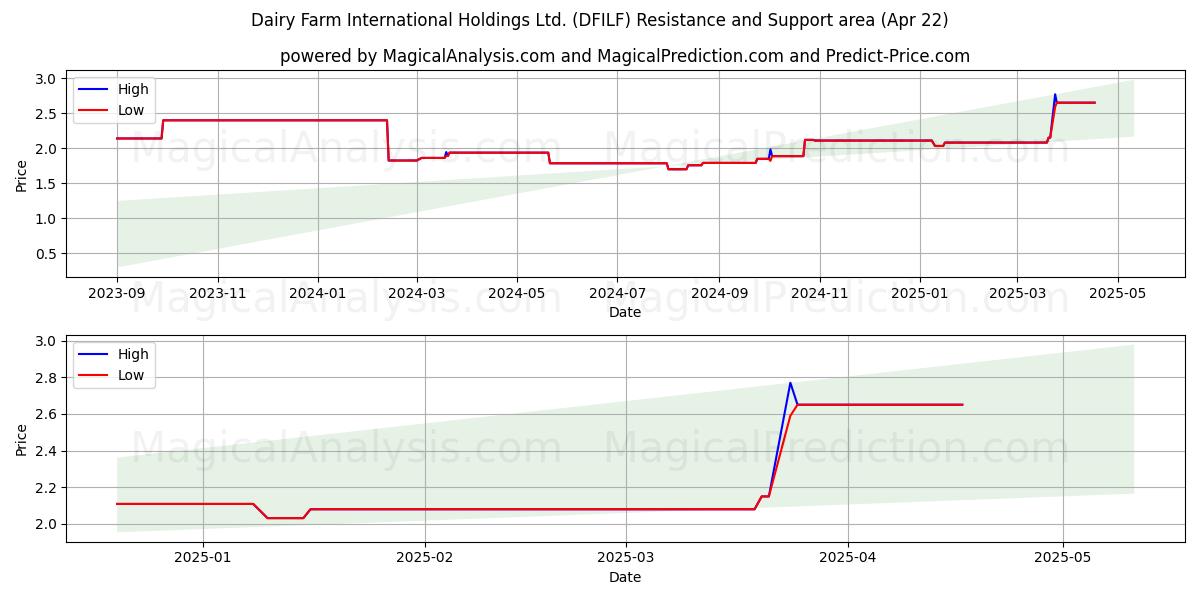Click the '2.4' y-axis label in bottom chart
The width and height of the screenshot is (1200, 600).
(x=45, y=451)
